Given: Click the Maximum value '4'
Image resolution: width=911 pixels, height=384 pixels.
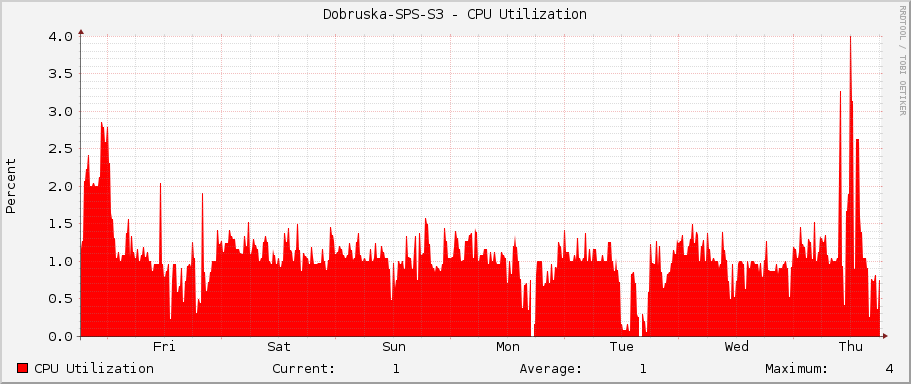Looking at the screenshot, I should pos(890,368).
